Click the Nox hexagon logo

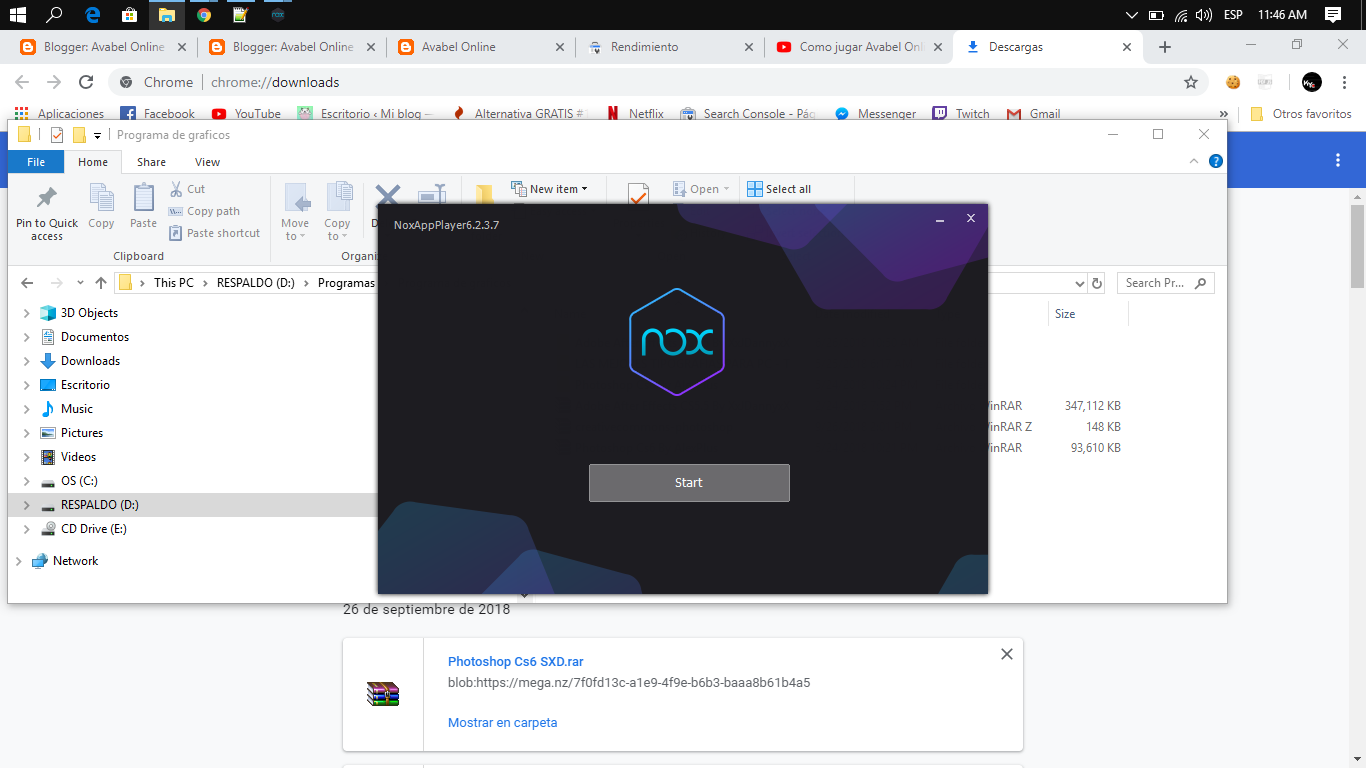677,342
